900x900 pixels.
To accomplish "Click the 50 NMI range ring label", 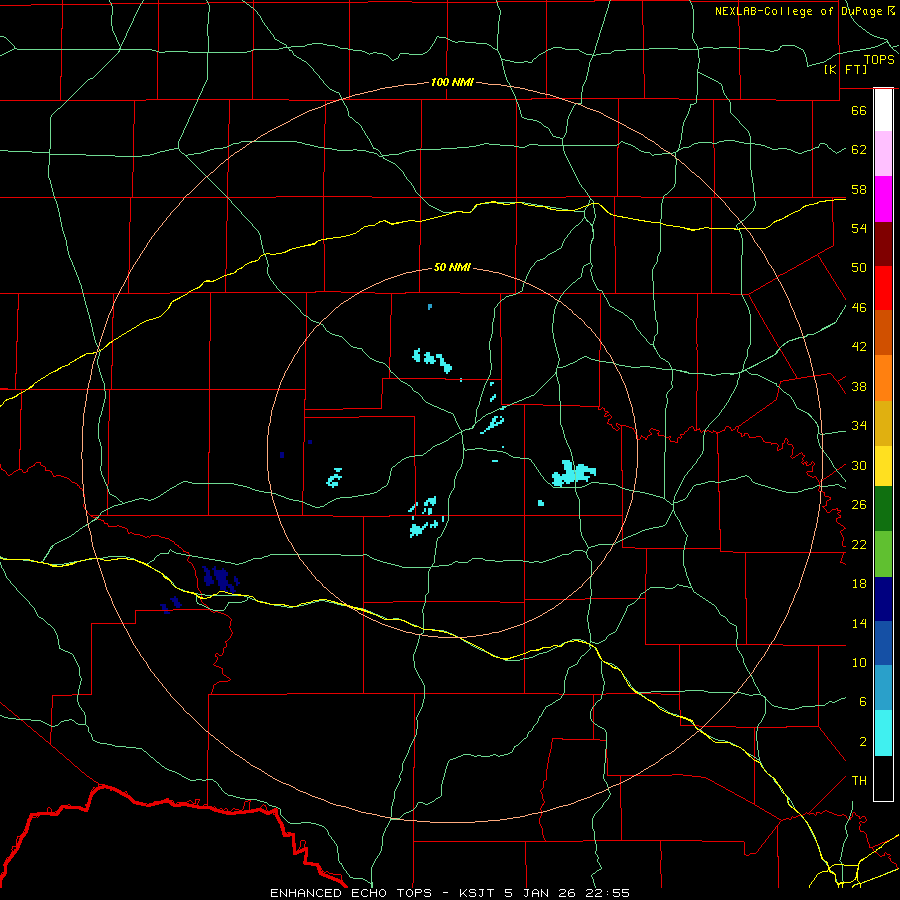I will click(x=452, y=267).
